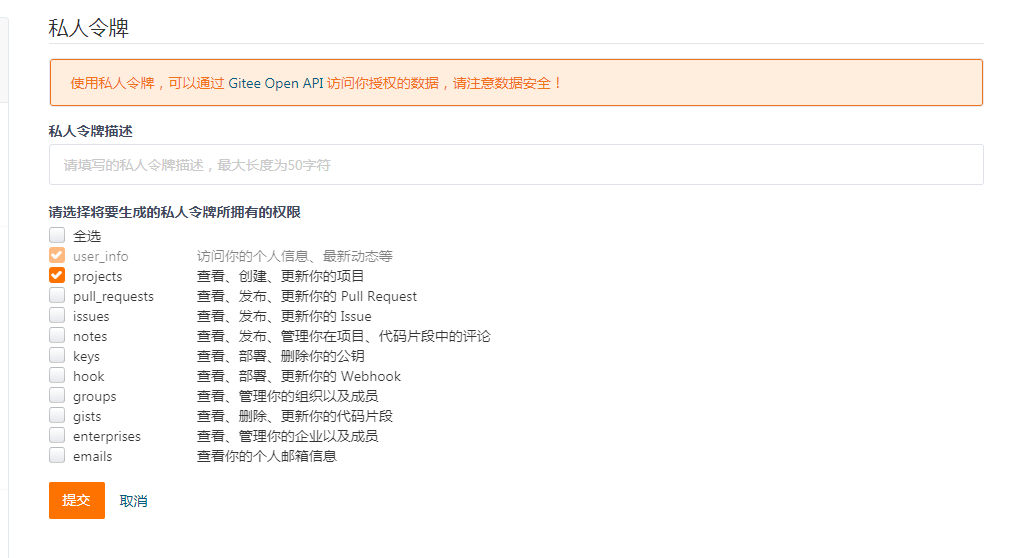
Task: Toggle the user_info permission checkbox
Action: coord(57,256)
